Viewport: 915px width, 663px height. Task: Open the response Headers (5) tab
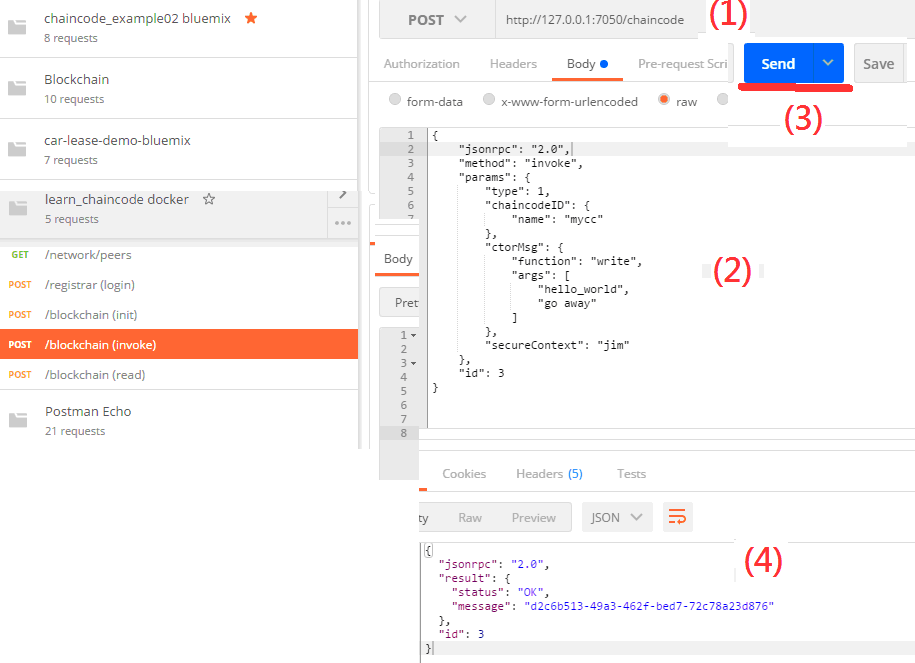pos(549,473)
